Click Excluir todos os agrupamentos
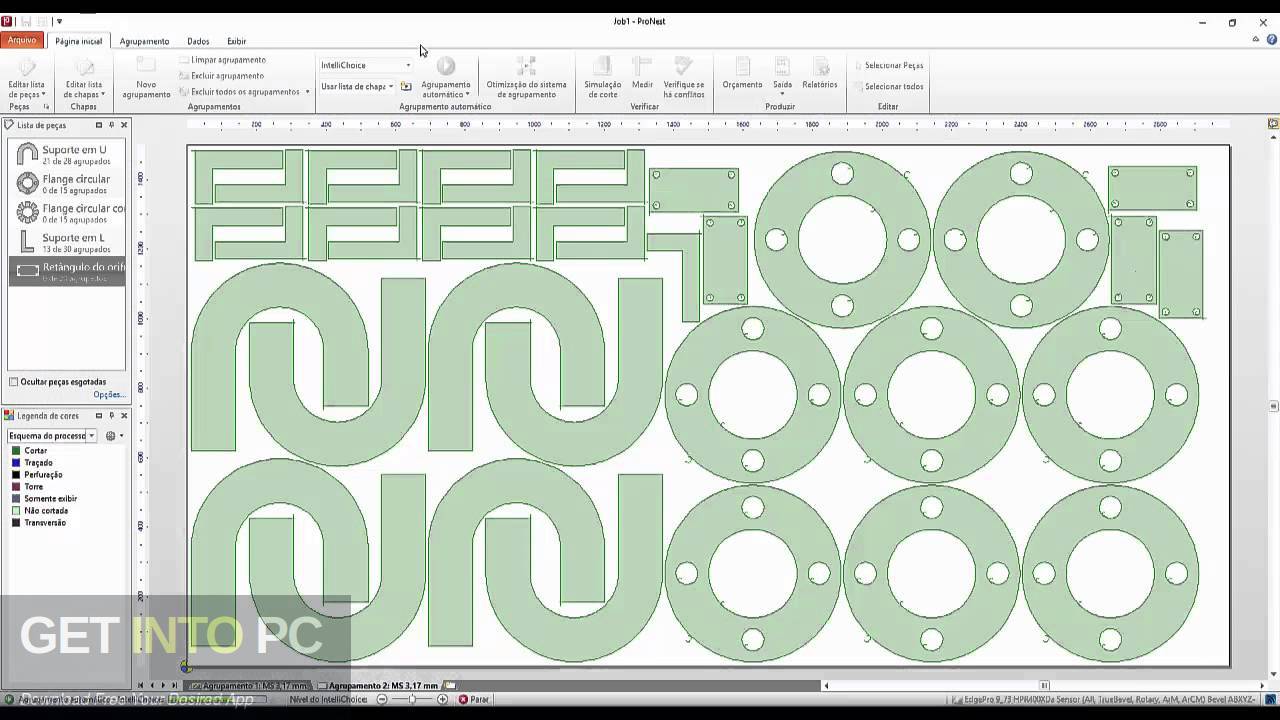The height and width of the screenshot is (720, 1280). pos(239,92)
